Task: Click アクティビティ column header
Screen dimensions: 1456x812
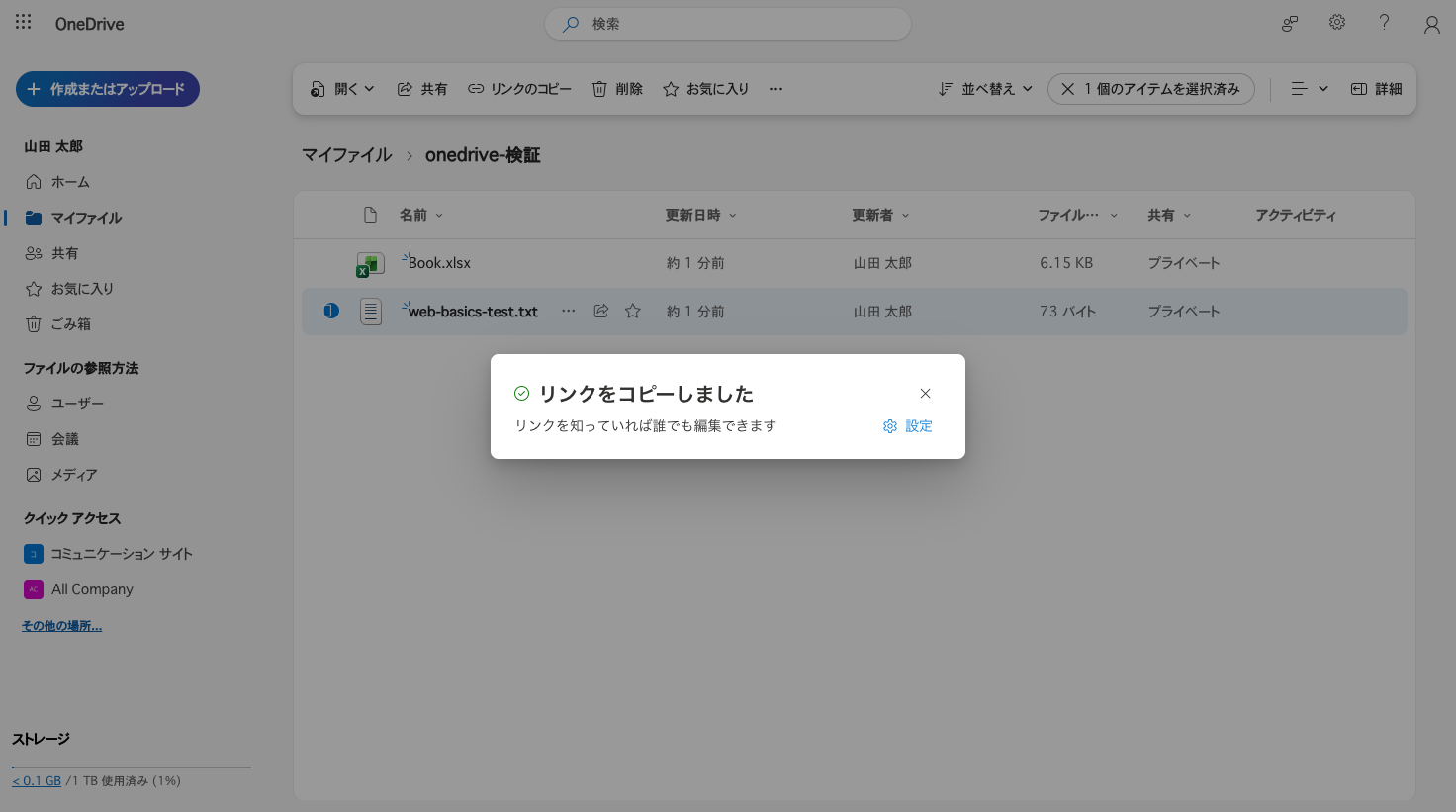Action: (1296, 215)
